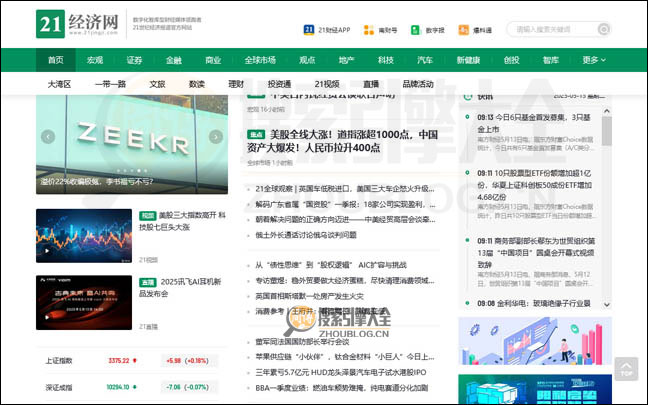Select 品牌活动 in the sub navigation
Image resolution: width=648 pixels, height=405 pixels.
[418, 84]
